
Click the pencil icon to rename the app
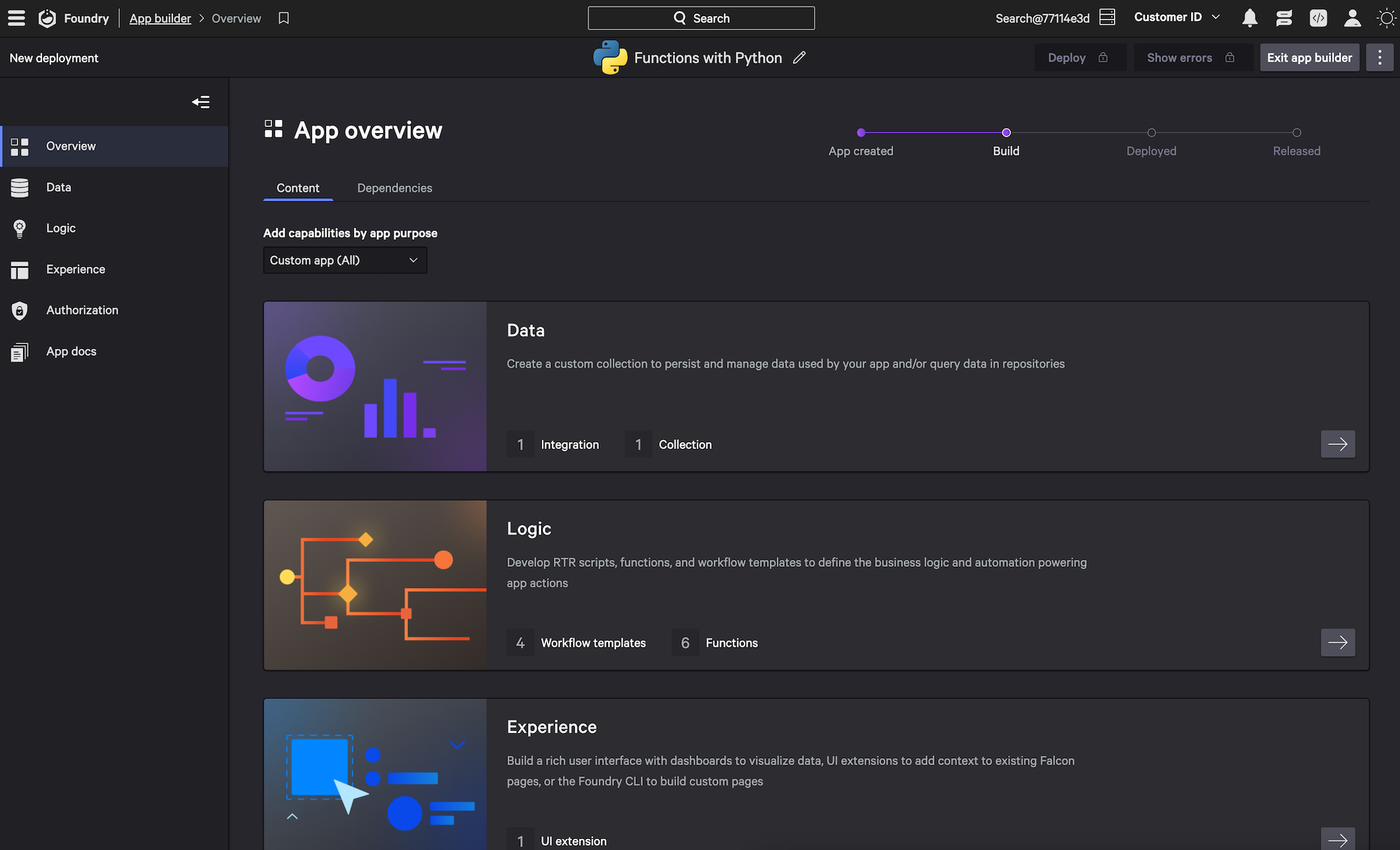coord(799,58)
